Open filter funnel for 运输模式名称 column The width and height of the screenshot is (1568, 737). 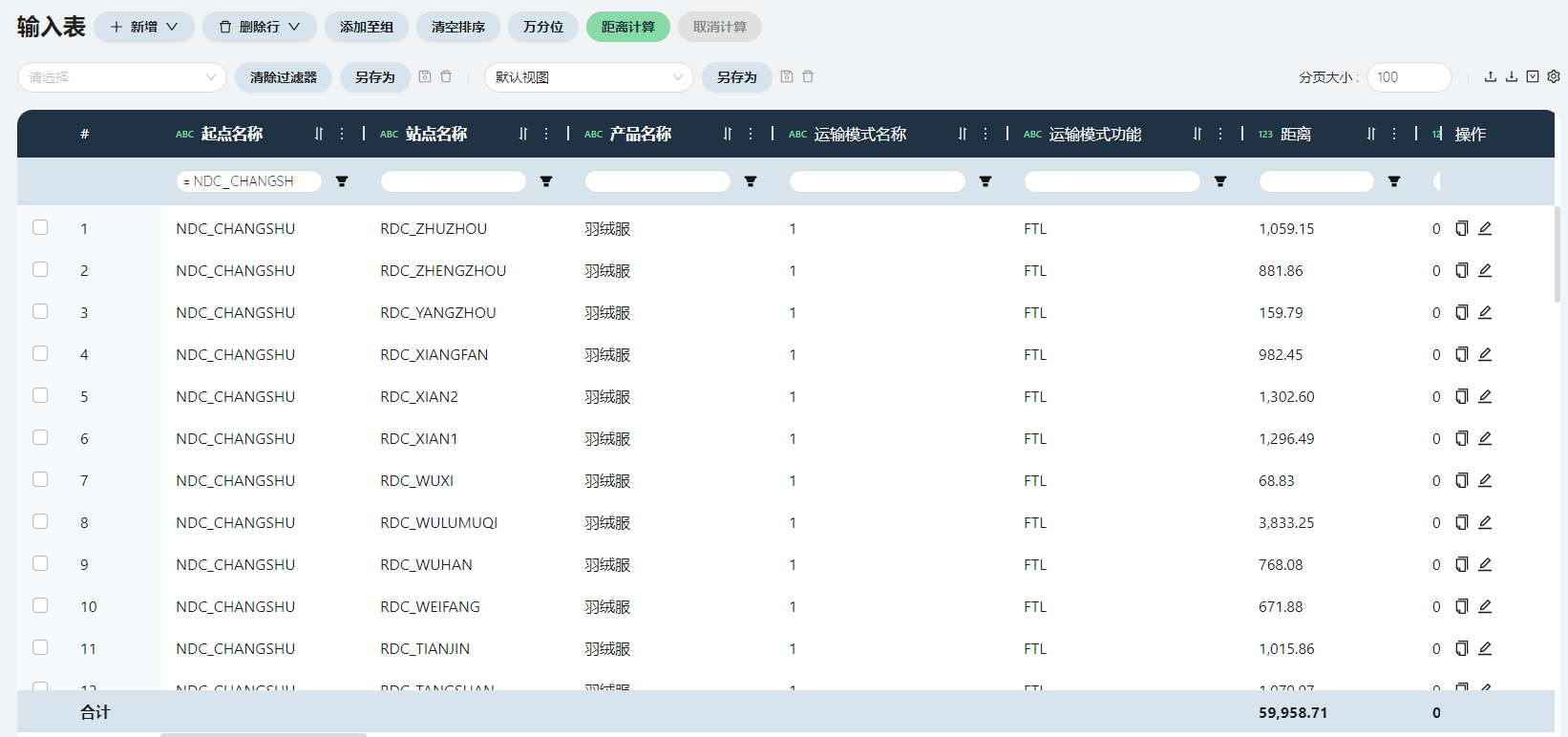[x=985, y=181]
